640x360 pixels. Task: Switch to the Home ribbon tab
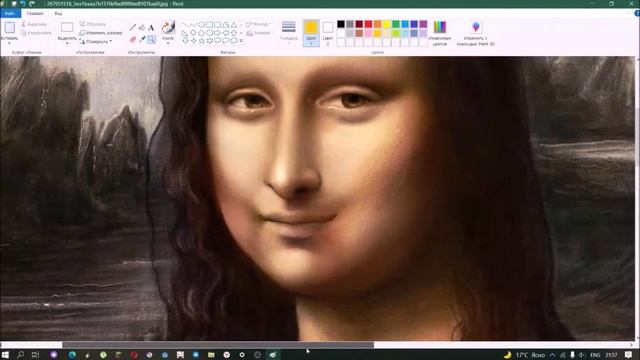pyautogui.click(x=35, y=13)
